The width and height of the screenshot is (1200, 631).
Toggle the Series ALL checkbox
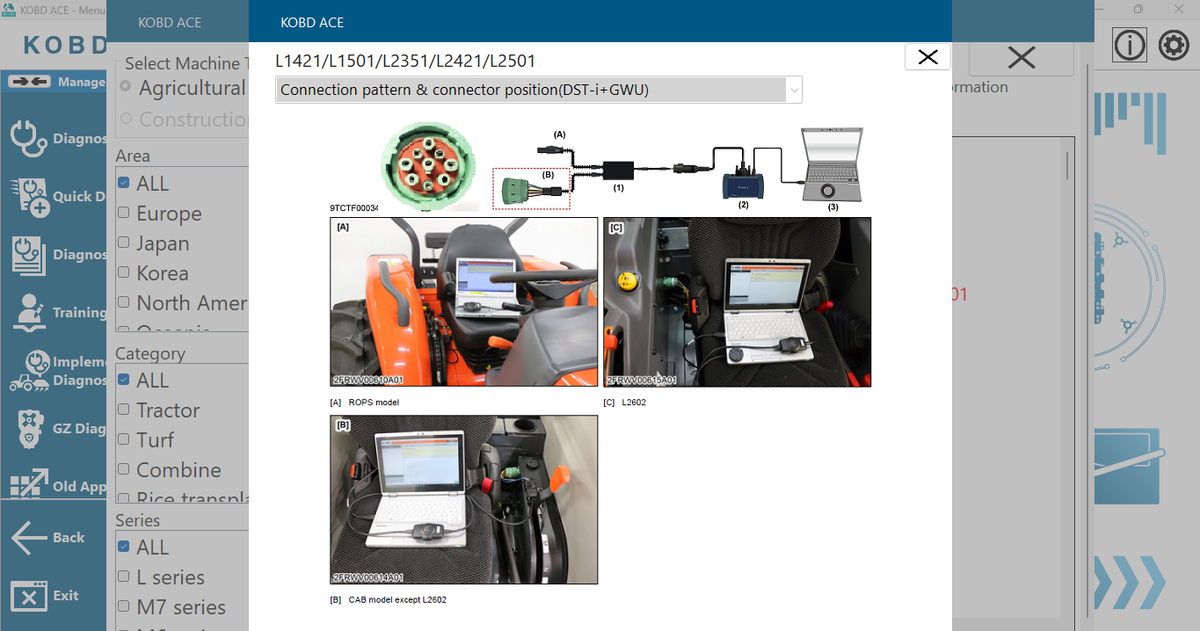124,547
